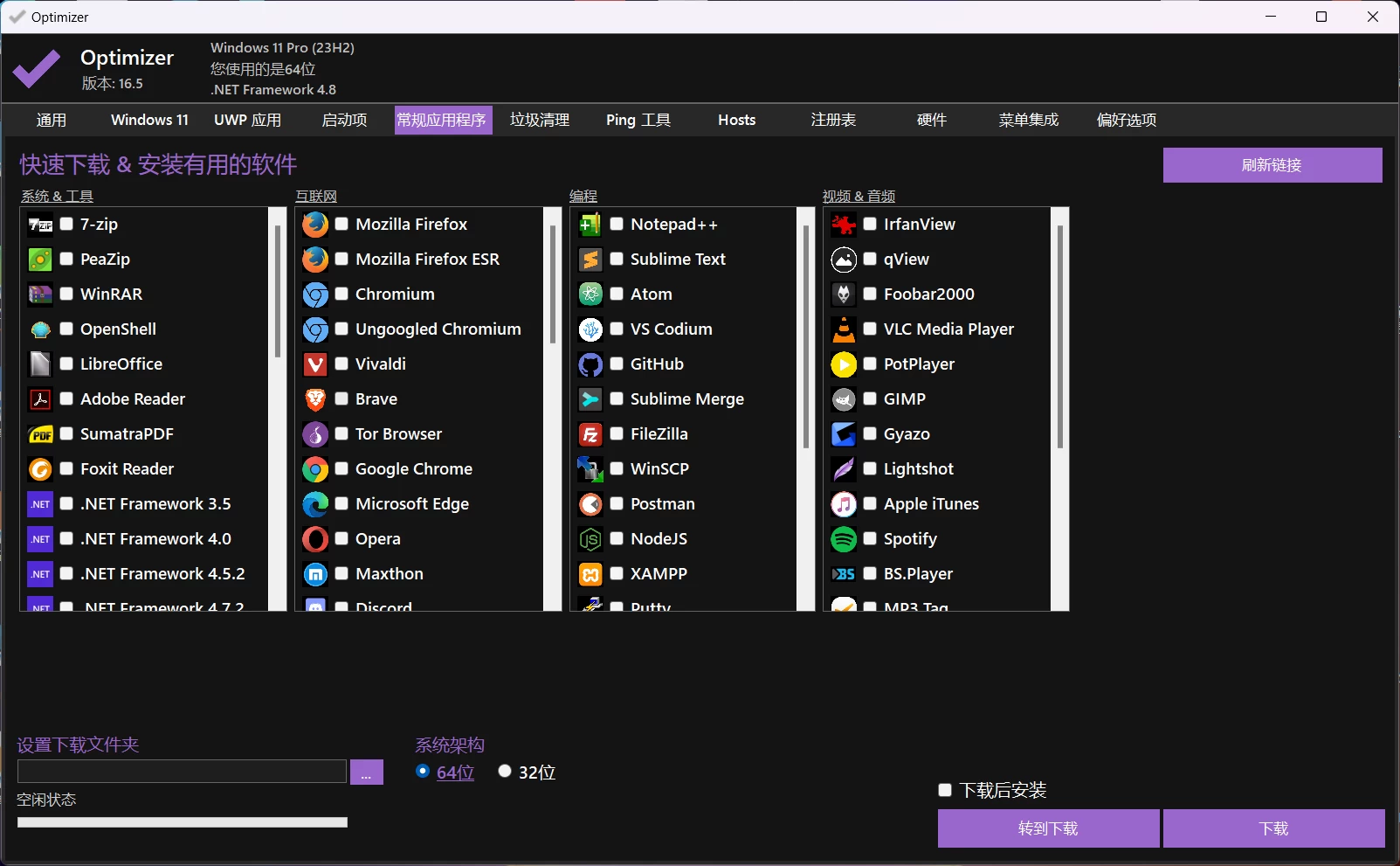Click the VLC Media Player cone icon

tap(844, 329)
